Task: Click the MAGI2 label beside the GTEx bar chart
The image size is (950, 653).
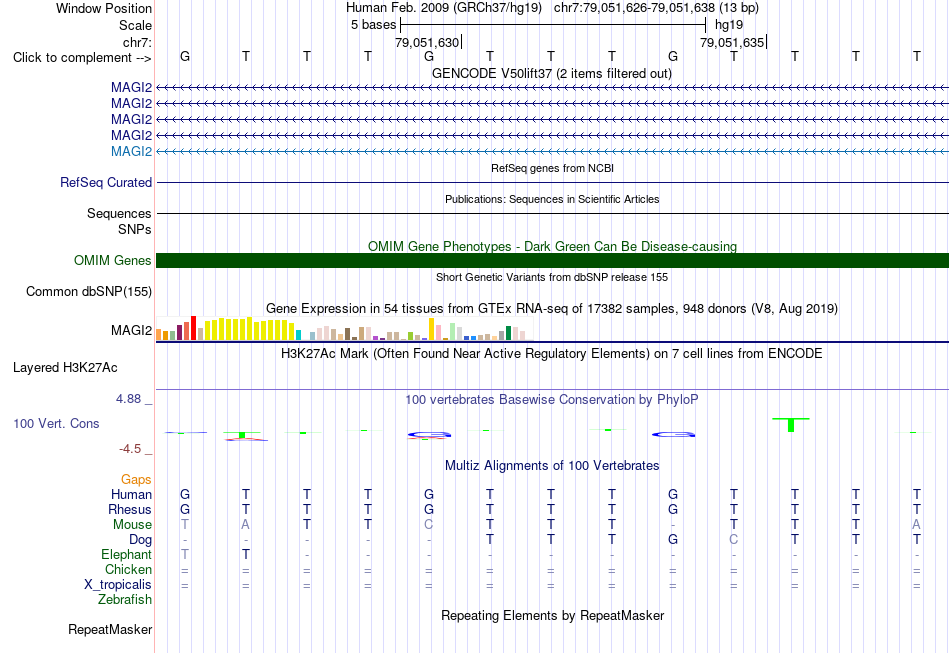Action: coord(131,330)
